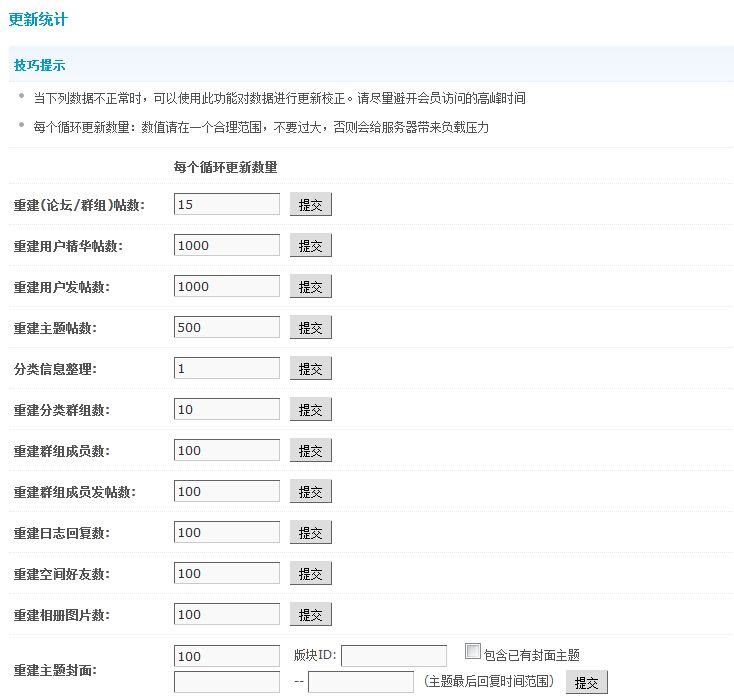This screenshot has height=699, width=734.
Task: Select the 重建用户精华帖数 input box
Action: [226, 245]
